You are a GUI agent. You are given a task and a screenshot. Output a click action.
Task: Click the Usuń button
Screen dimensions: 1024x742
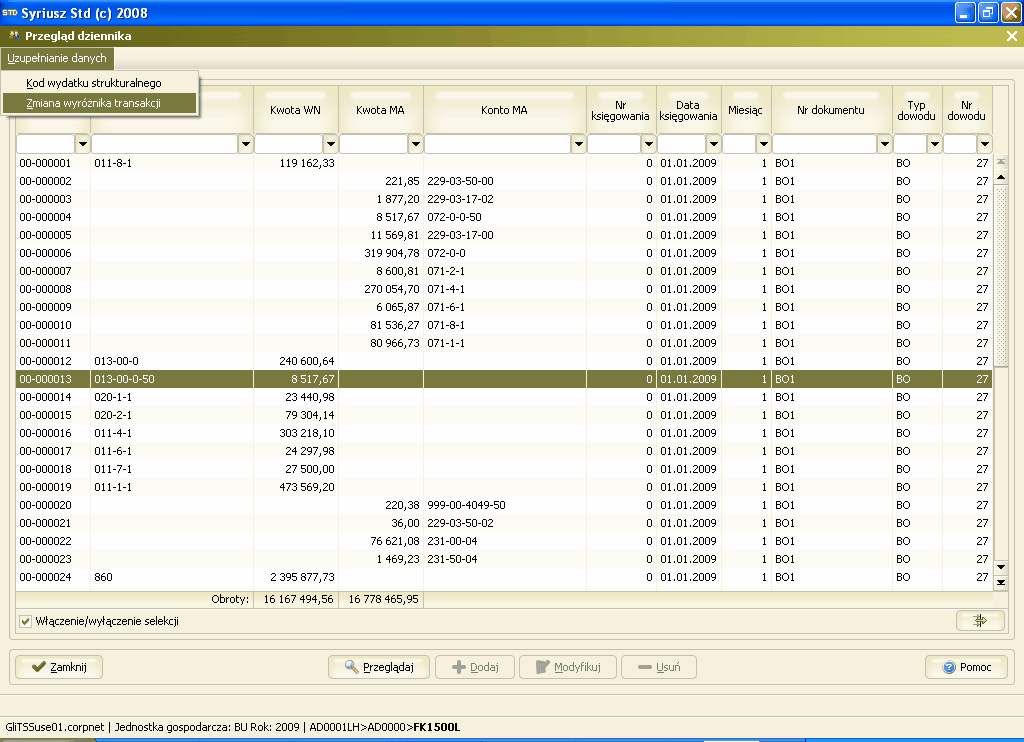(x=659, y=667)
